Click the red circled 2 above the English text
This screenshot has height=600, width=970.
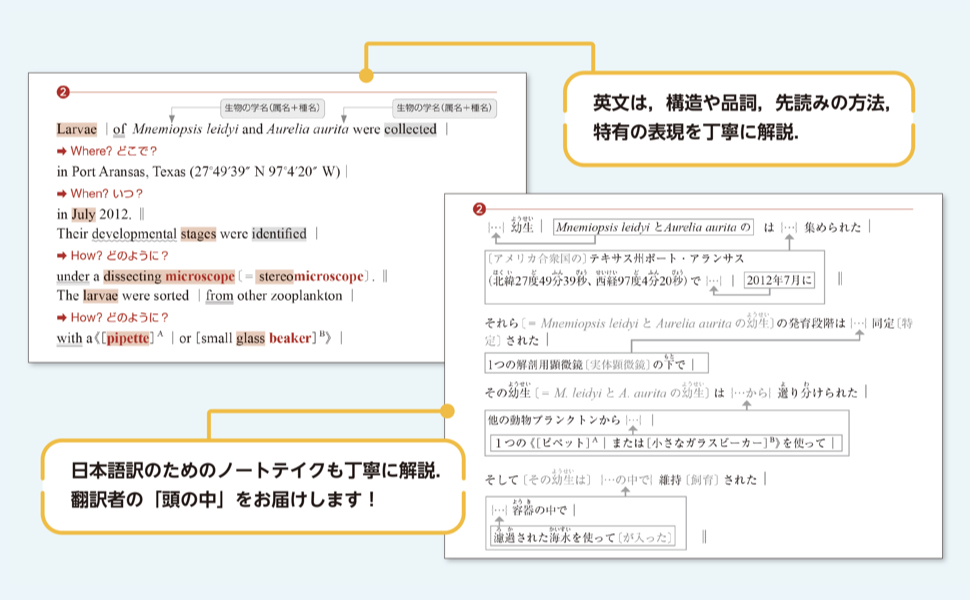(63, 93)
